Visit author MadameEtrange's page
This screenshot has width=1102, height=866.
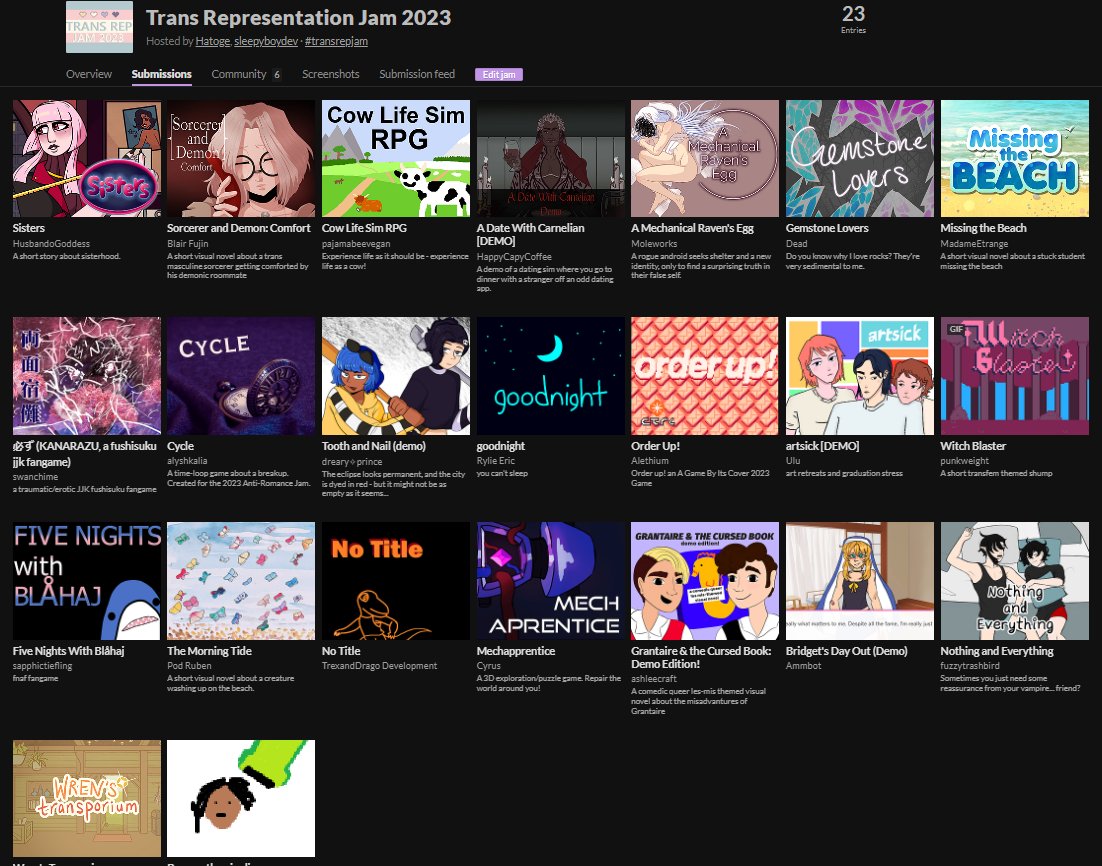pos(974,243)
